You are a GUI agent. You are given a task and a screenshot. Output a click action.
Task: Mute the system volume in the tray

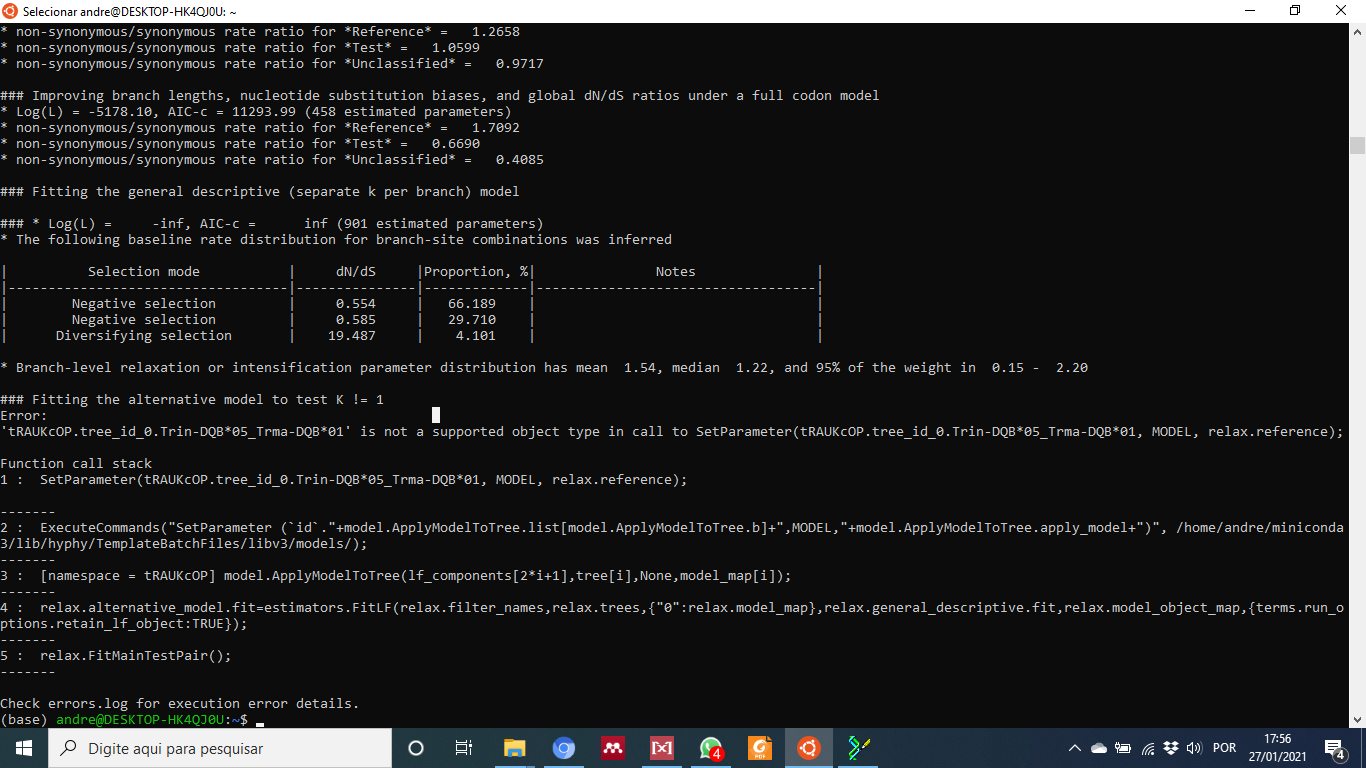tap(1196, 748)
